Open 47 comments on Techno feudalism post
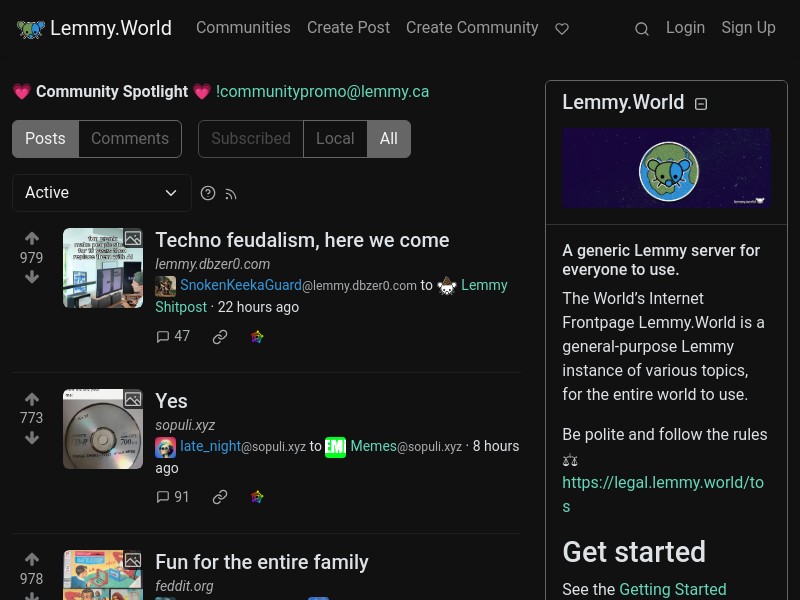The height and width of the screenshot is (600, 800). 173,336
